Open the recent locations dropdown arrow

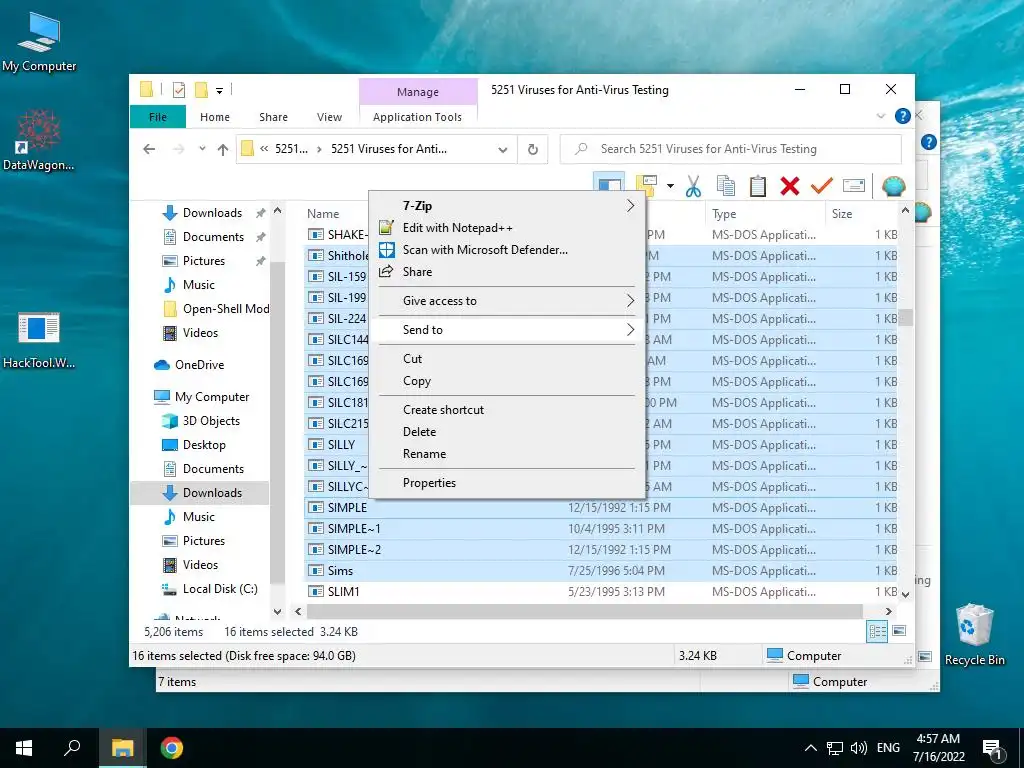pos(202,149)
